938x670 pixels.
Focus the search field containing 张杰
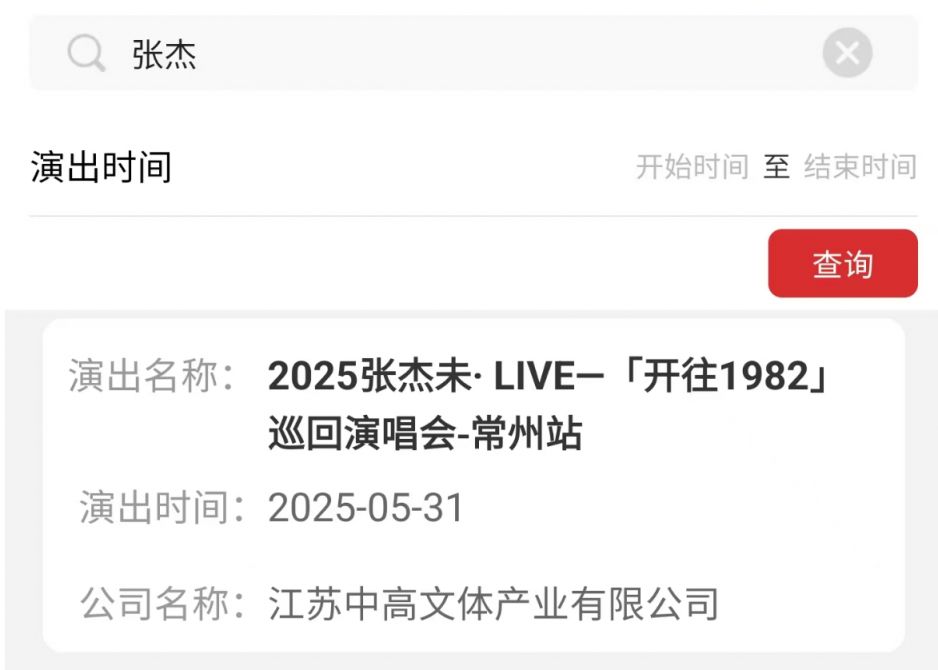tap(473, 53)
